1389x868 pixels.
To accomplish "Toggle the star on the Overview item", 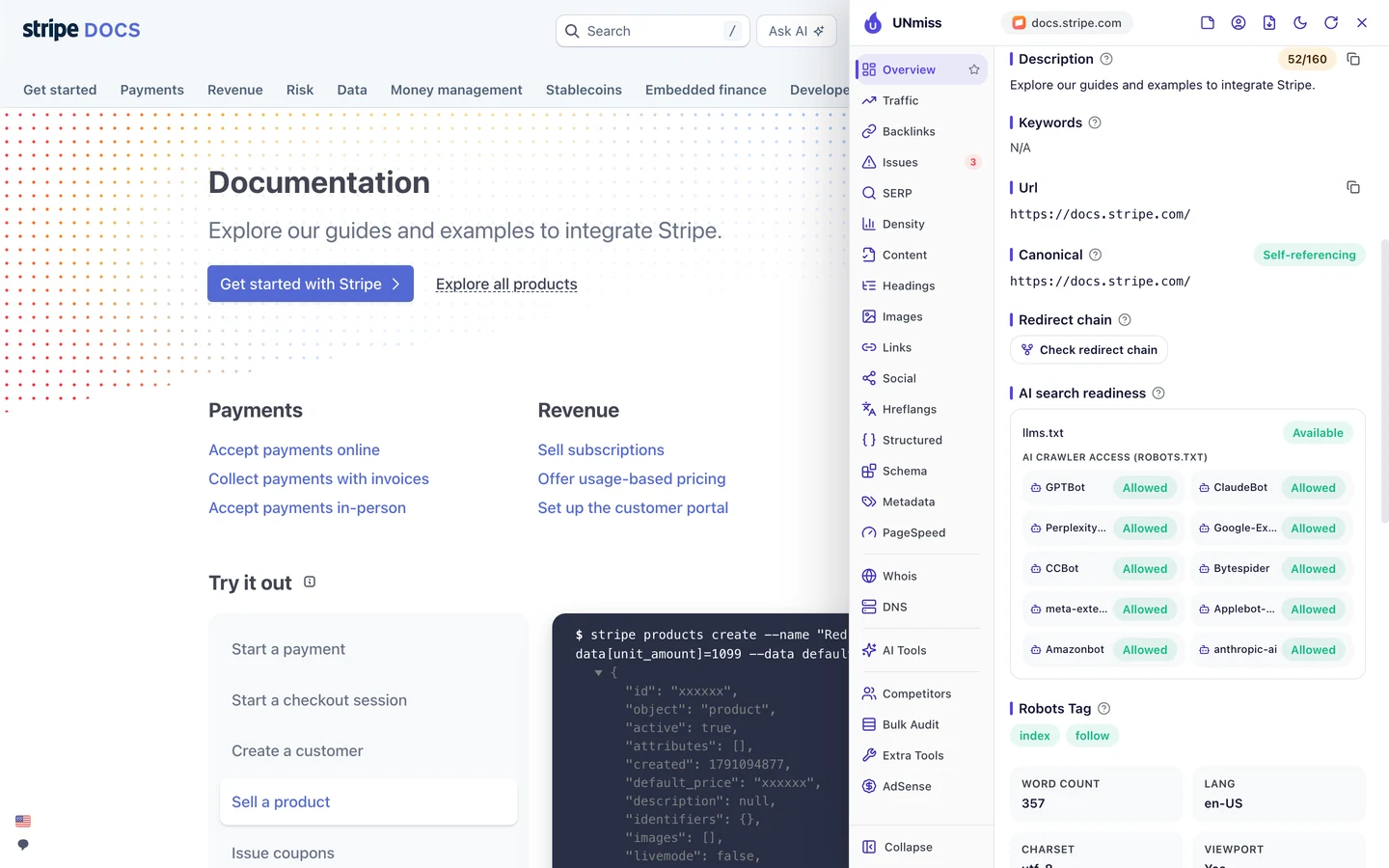I will 974,69.
